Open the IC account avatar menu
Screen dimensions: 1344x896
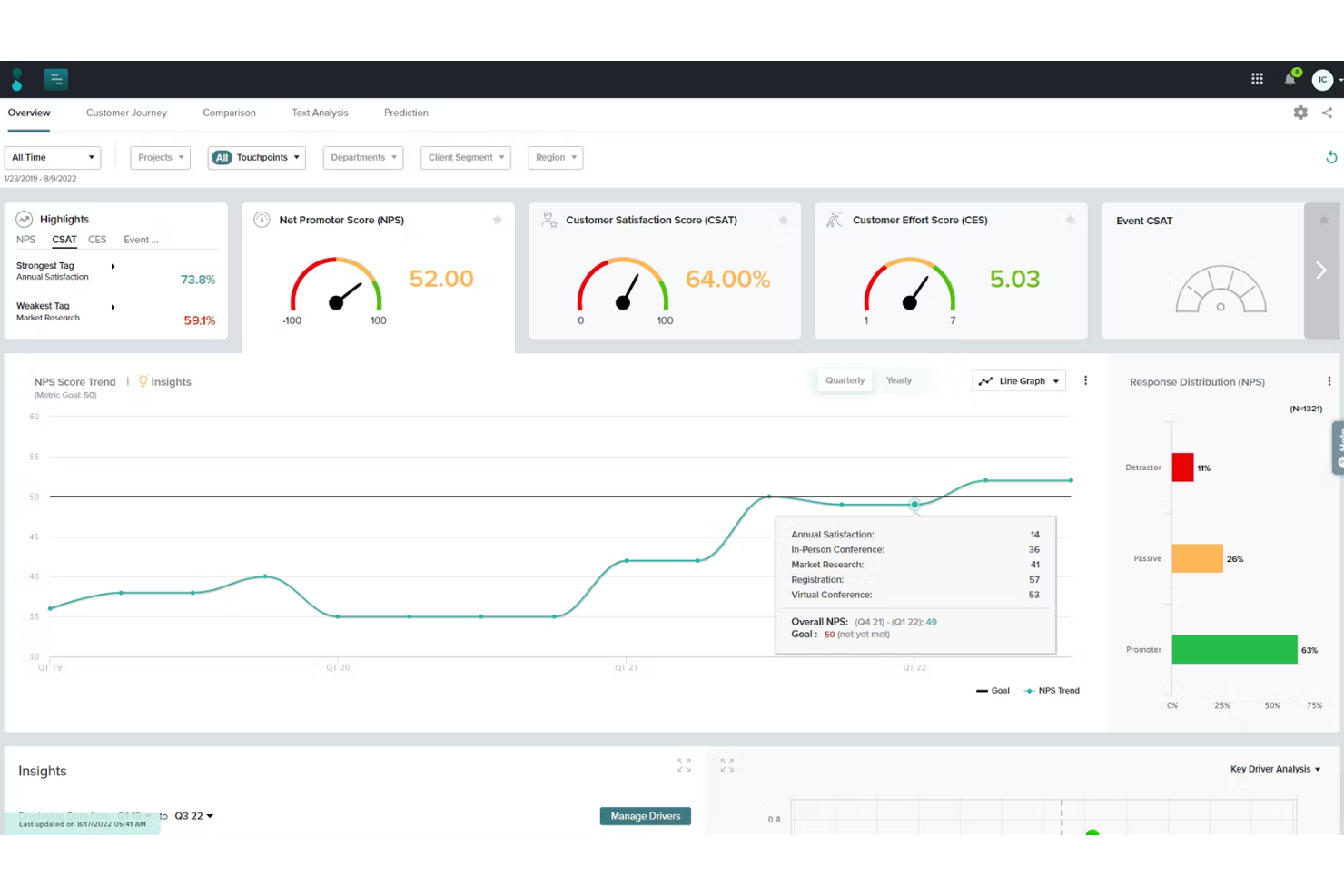pos(1322,79)
